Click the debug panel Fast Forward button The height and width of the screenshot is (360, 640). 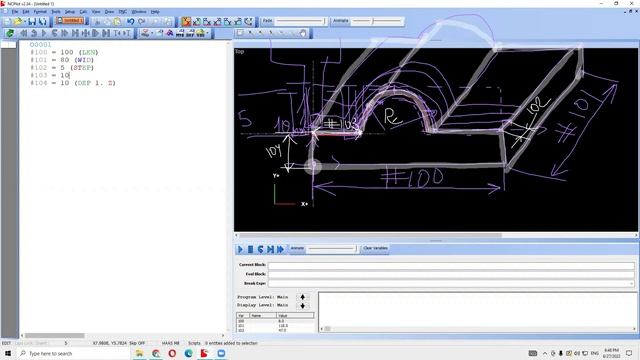[280, 249]
